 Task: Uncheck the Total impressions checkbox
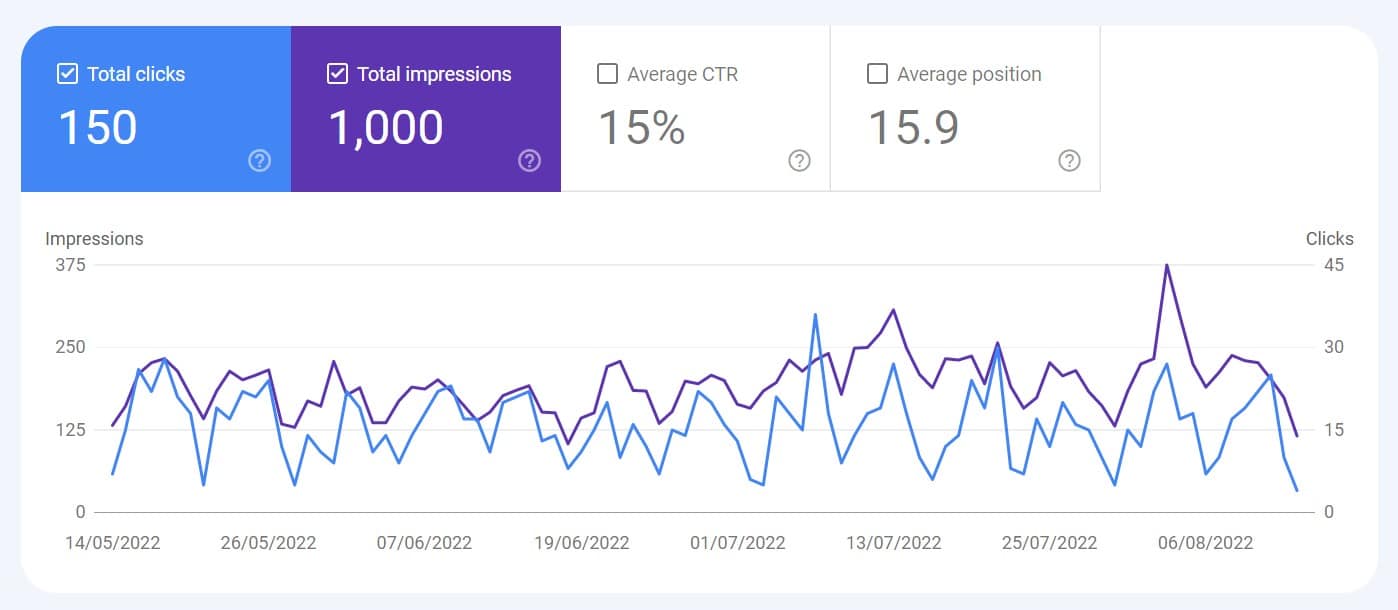337,74
